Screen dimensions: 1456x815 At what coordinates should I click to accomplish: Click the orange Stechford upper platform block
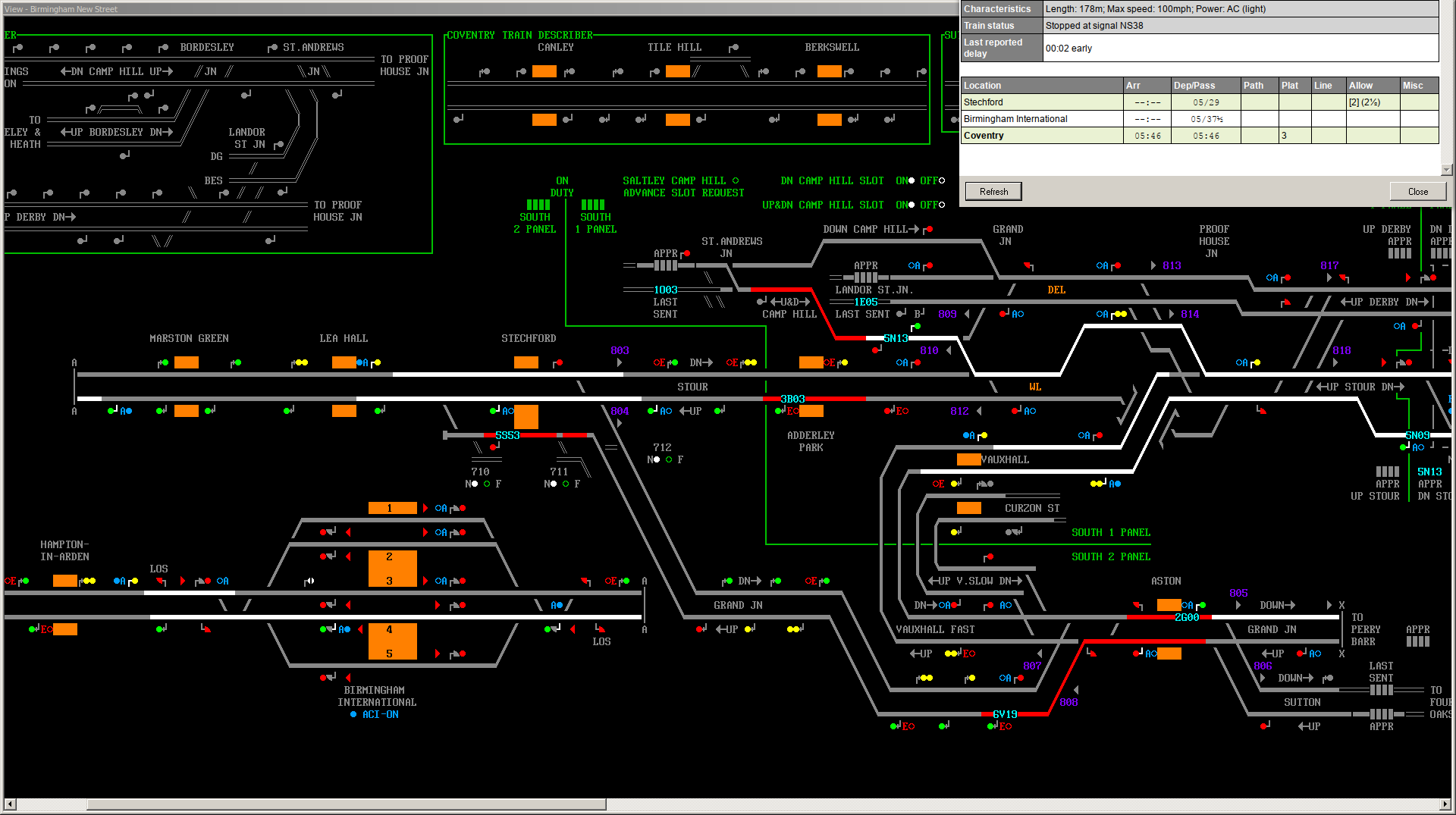coord(526,362)
